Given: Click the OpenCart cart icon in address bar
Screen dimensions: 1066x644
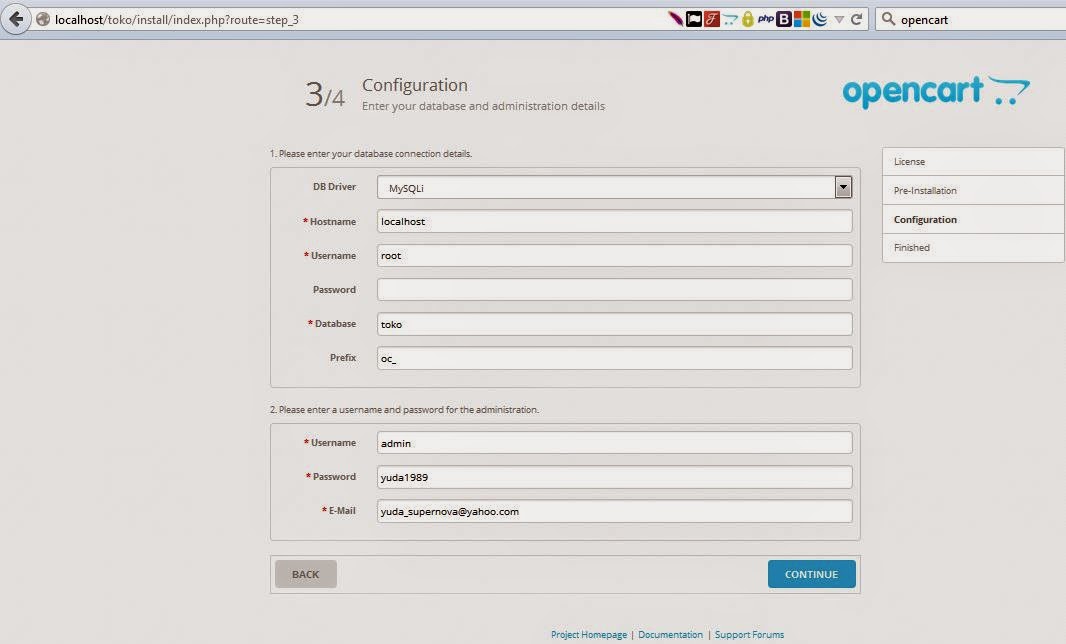Looking at the screenshot, I should coord(730,20).
